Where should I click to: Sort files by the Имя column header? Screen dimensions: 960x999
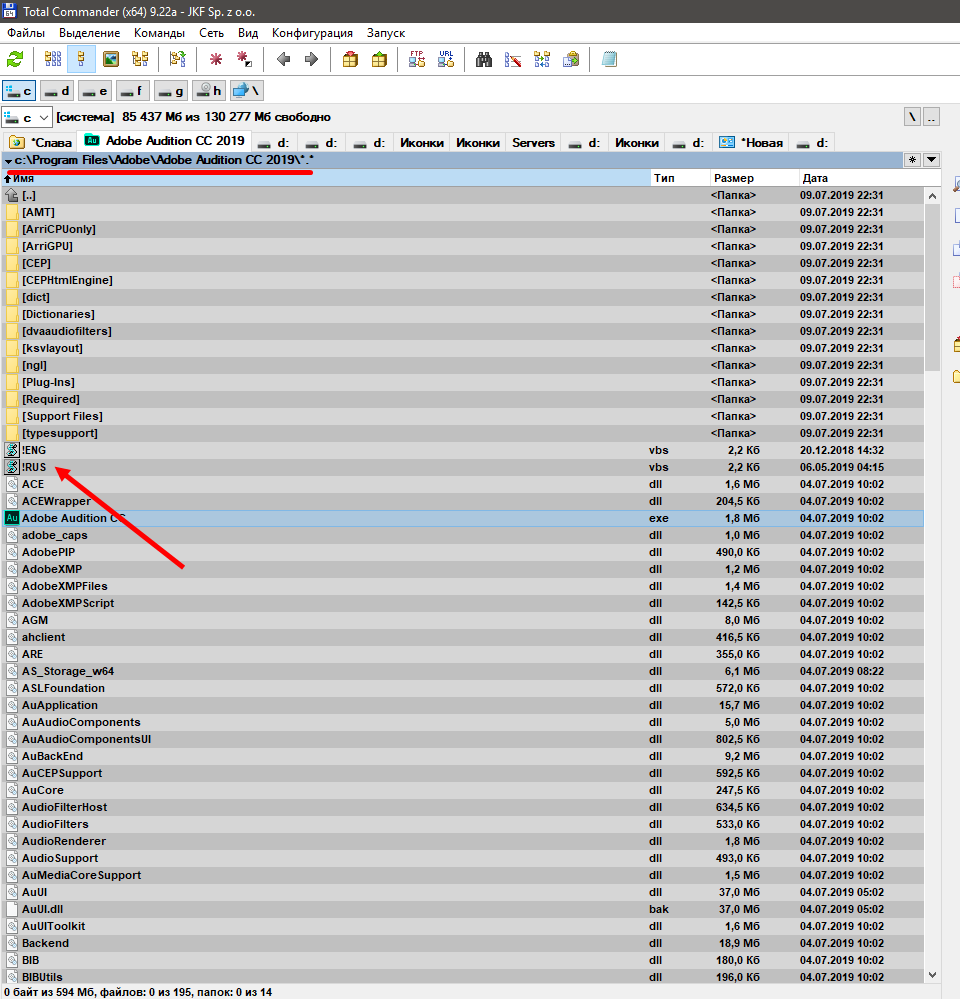click(326, 178)
